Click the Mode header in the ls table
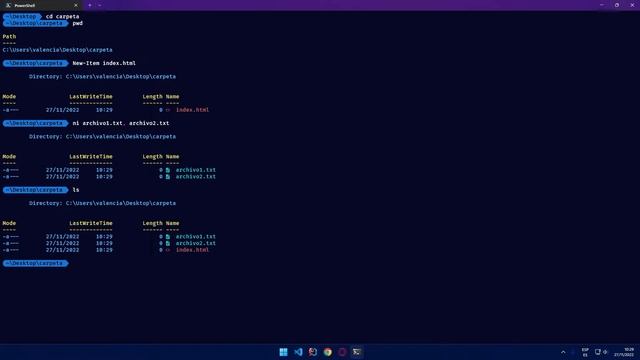The height and width of the screenshot is (360, 640). click(x=9, y=223)
